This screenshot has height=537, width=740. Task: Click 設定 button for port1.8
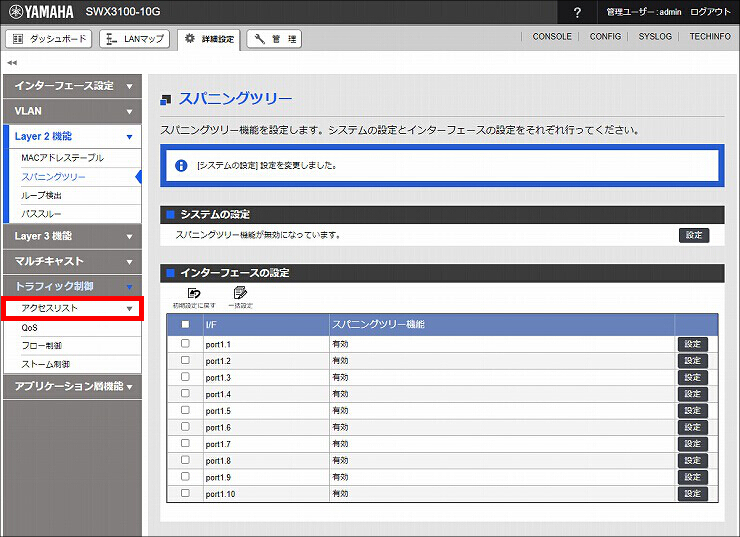coord(693,461)
